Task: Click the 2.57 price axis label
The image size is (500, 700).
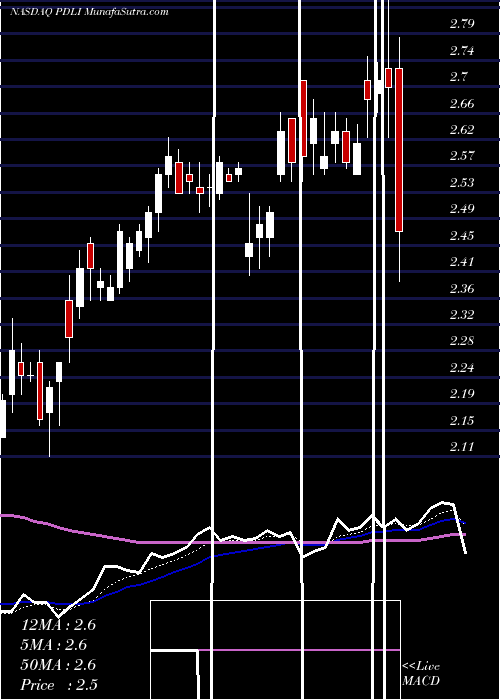Action: 462,156
